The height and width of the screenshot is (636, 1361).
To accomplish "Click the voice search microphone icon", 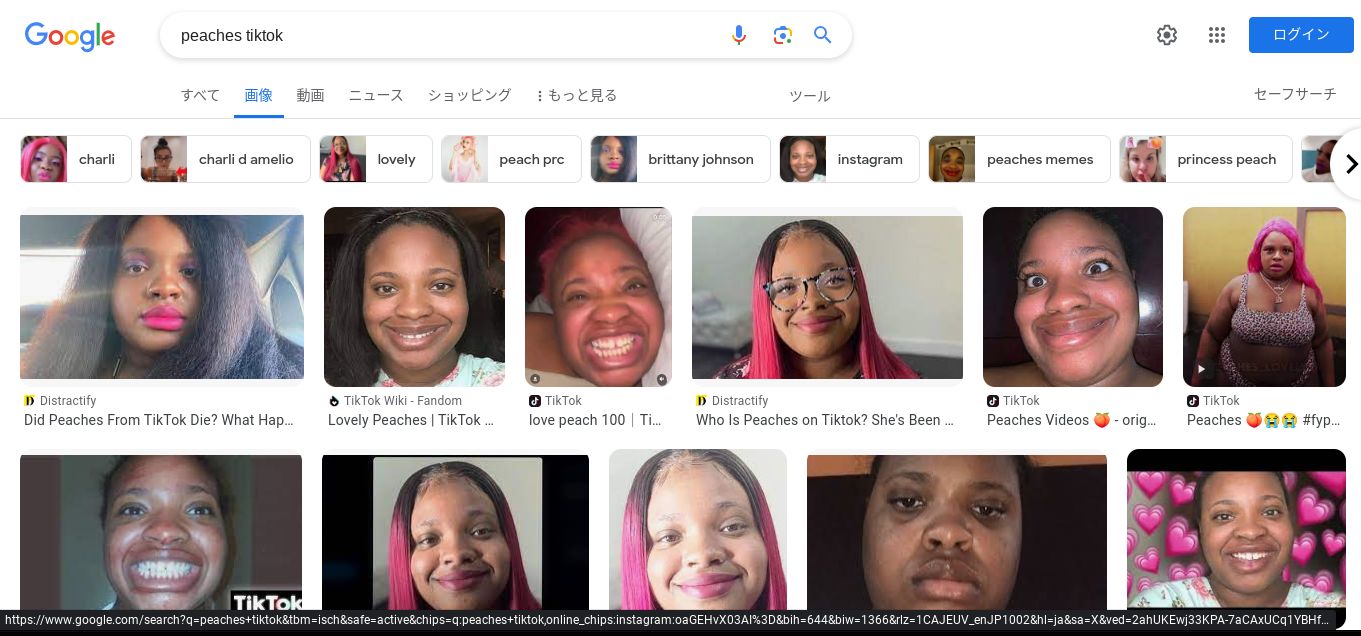I will (x=739, y=36).
